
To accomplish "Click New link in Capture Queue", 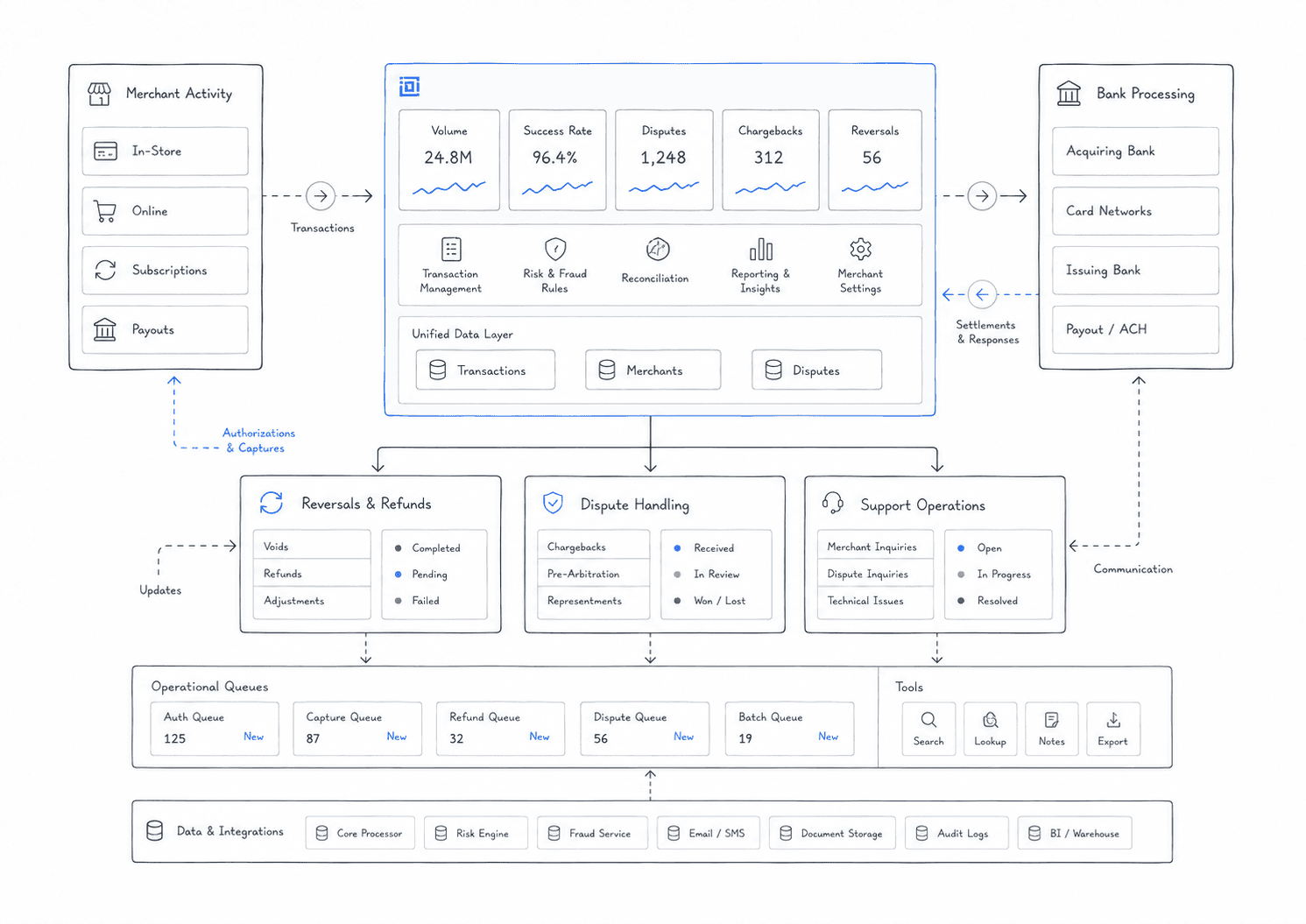I will click(397, 737).
